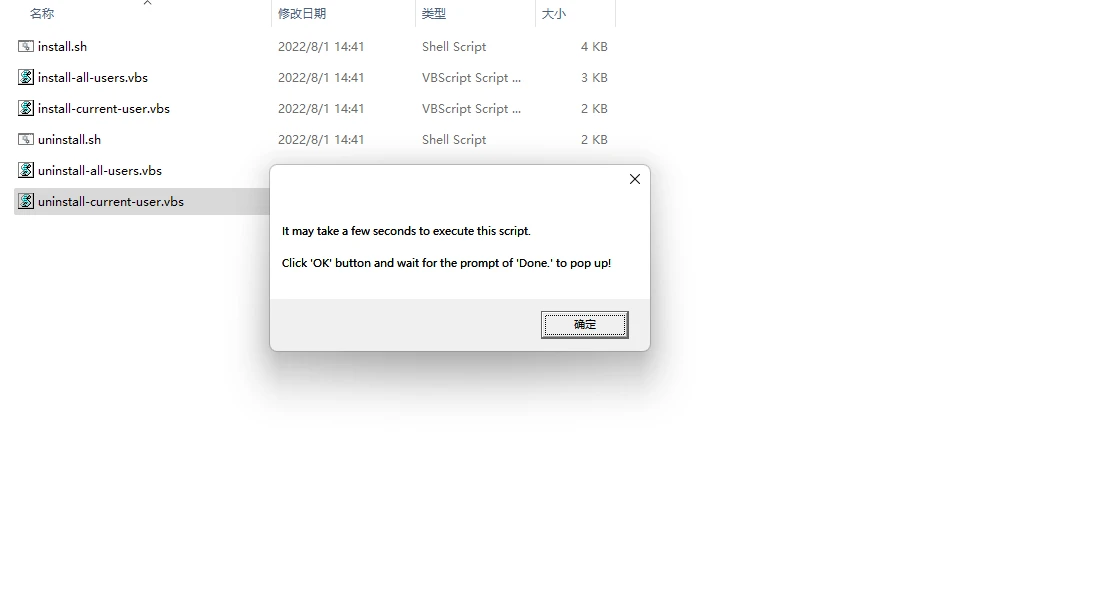Screen dimensions: 1117x609
Task: Click the uninstall-current-user.vbs script icon
Action: point(26,202)
